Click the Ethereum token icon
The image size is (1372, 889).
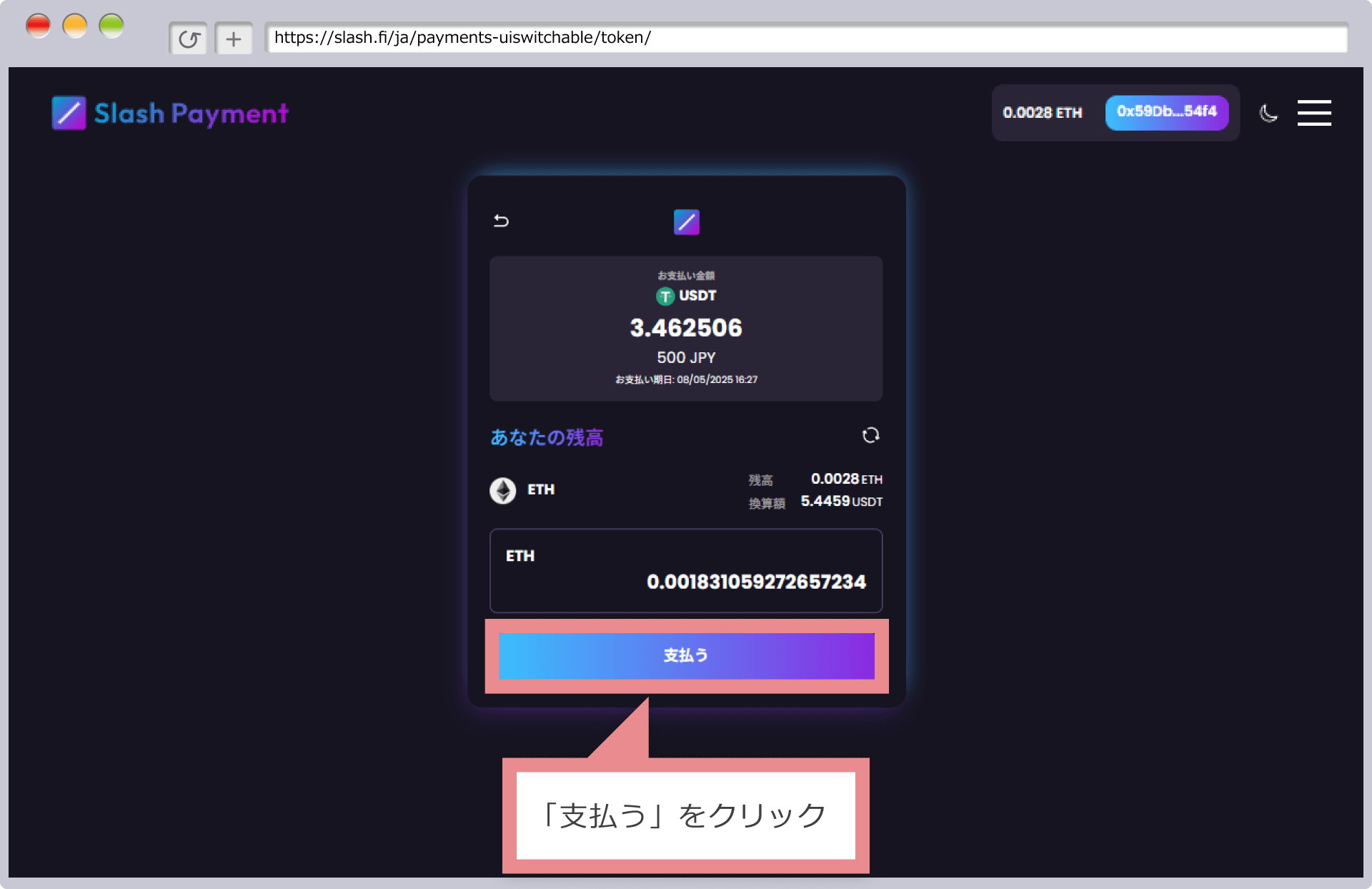click(503, 490)
